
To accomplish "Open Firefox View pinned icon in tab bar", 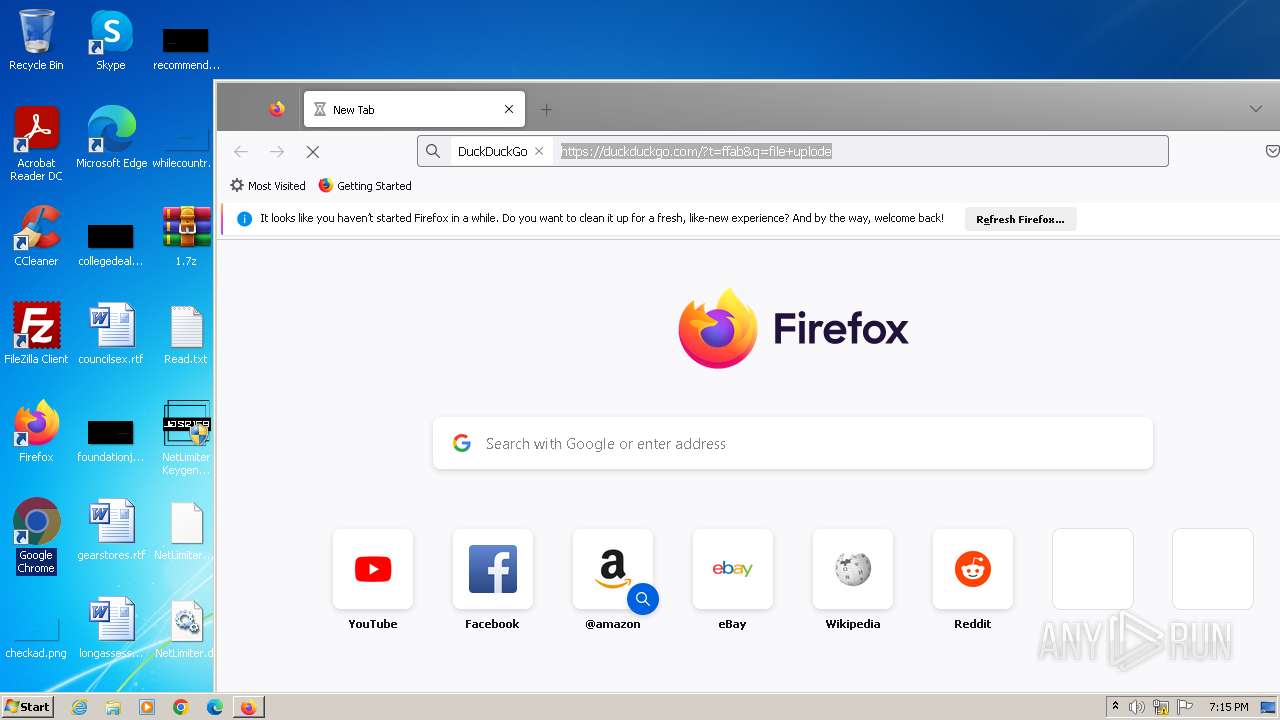I will [x=277, y=109].
